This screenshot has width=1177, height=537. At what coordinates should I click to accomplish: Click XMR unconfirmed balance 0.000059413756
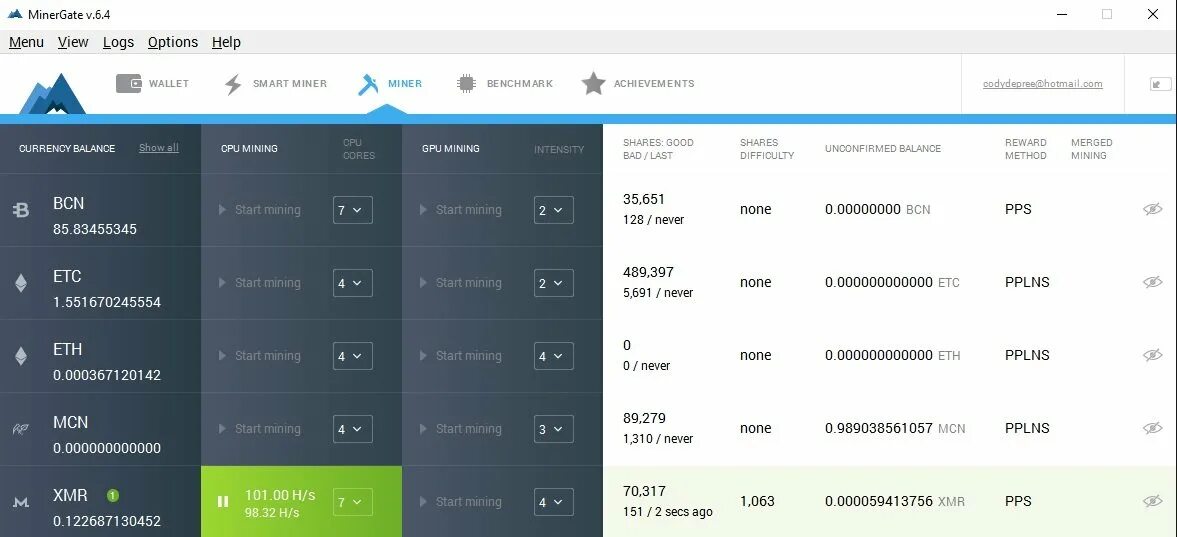point(879,501)
